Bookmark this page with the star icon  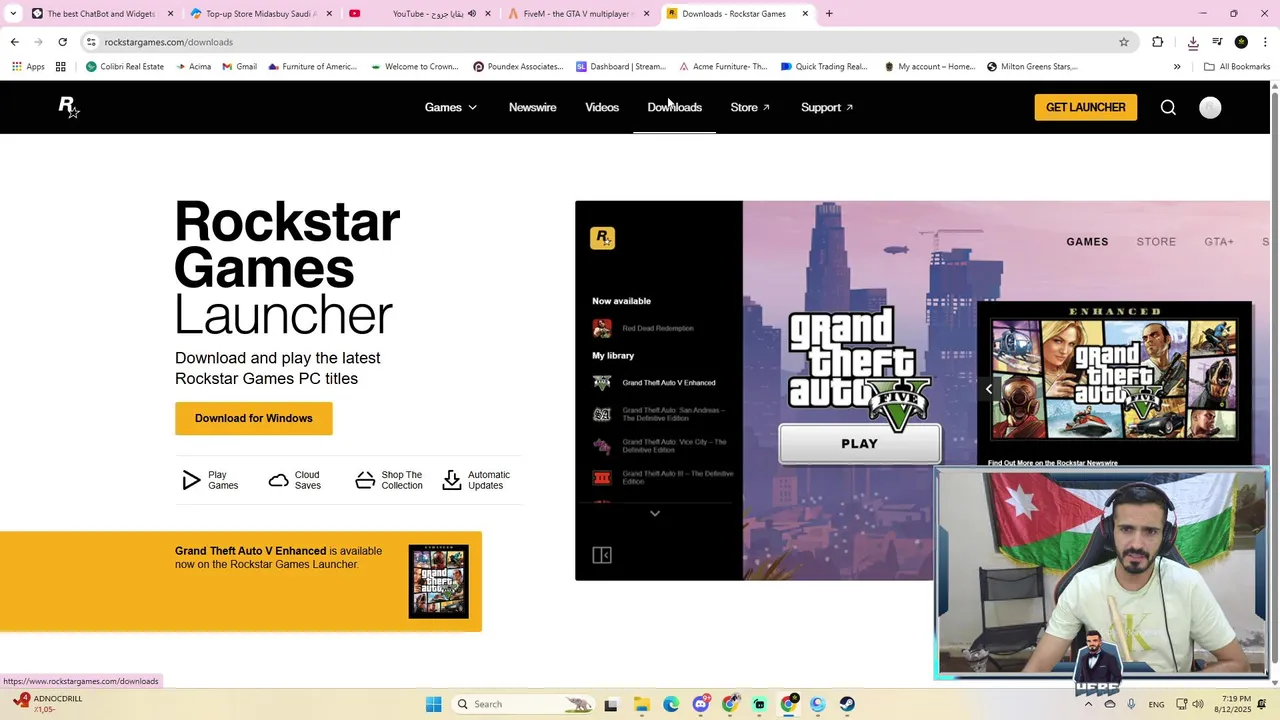1124,42
